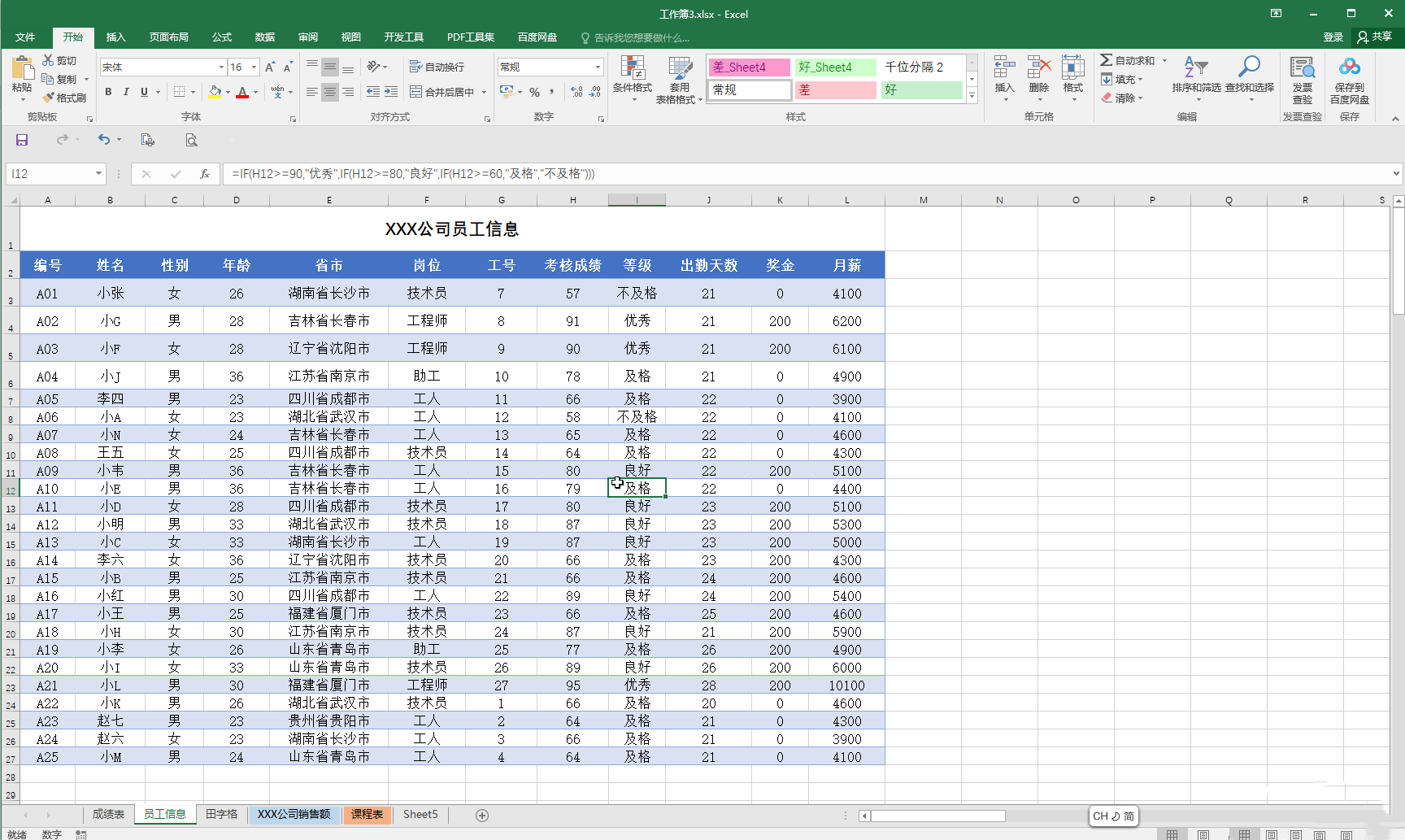Save workbook via quick access toolbar
This screenshot has width=1405, height=840.
pos(22,140)
